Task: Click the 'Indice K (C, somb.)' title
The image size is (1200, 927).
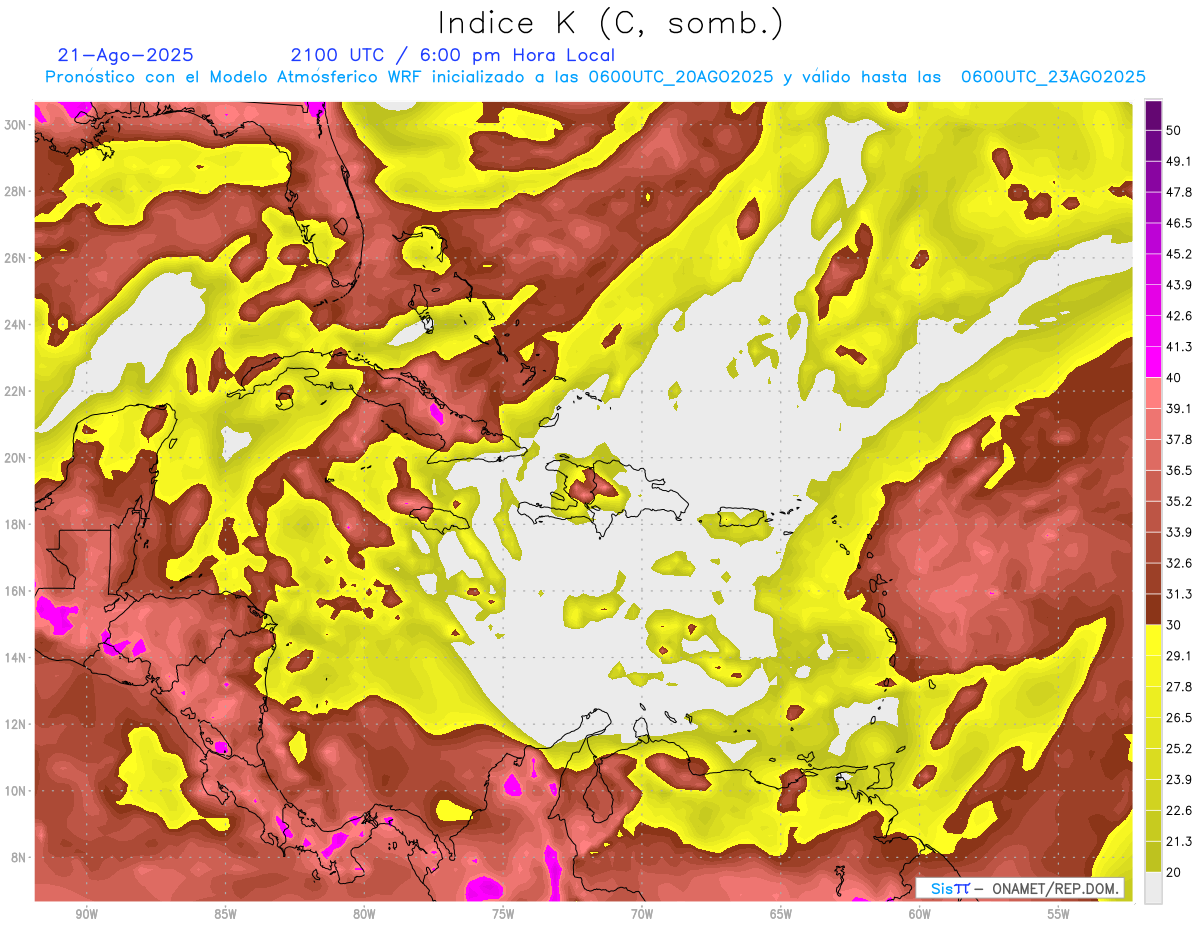Action: coord(611,24)
